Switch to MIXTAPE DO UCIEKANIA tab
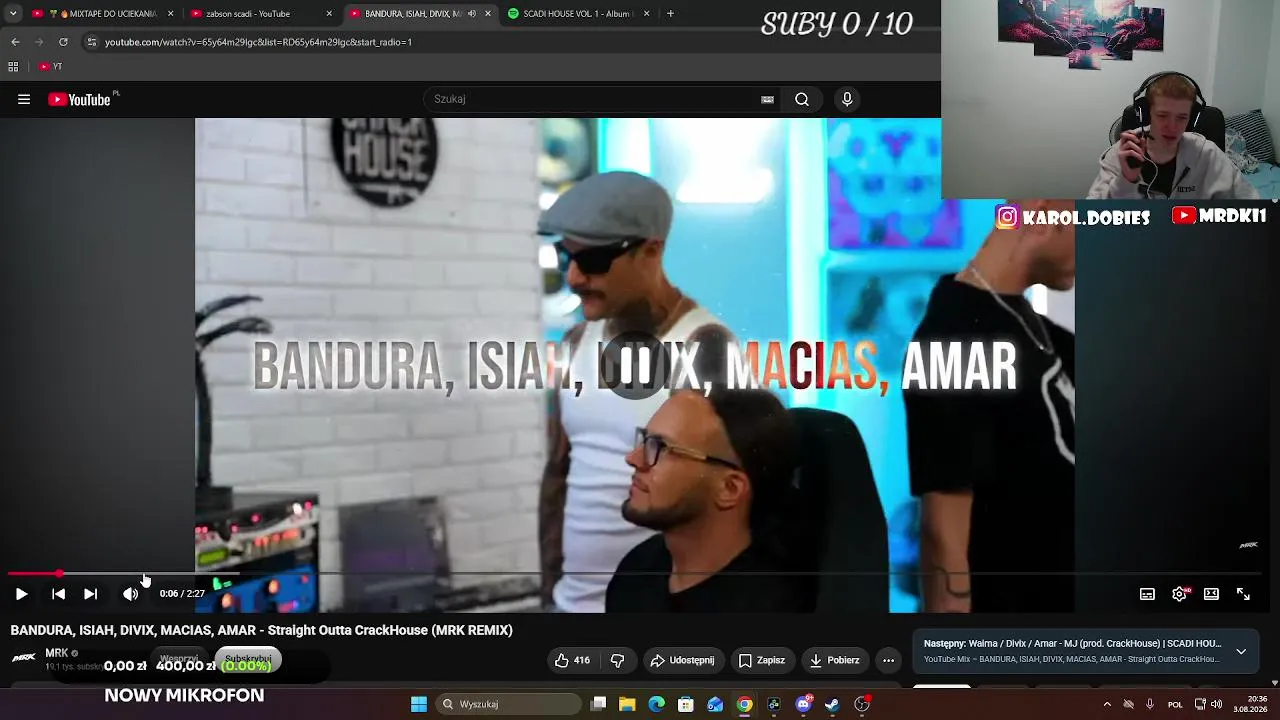This screenshot has height=720, width=1280. pos(103,14)
